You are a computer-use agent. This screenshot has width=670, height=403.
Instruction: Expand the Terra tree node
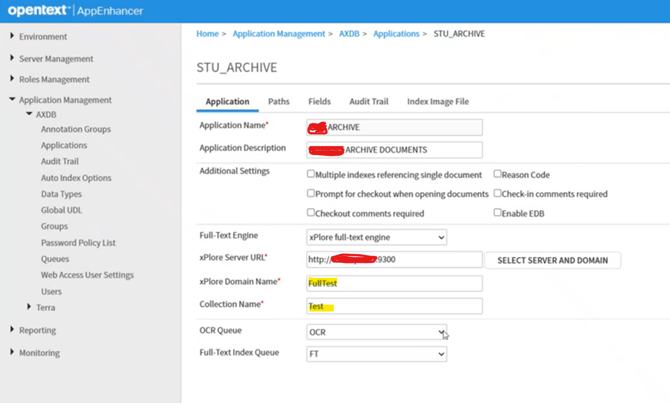[27, 308]
